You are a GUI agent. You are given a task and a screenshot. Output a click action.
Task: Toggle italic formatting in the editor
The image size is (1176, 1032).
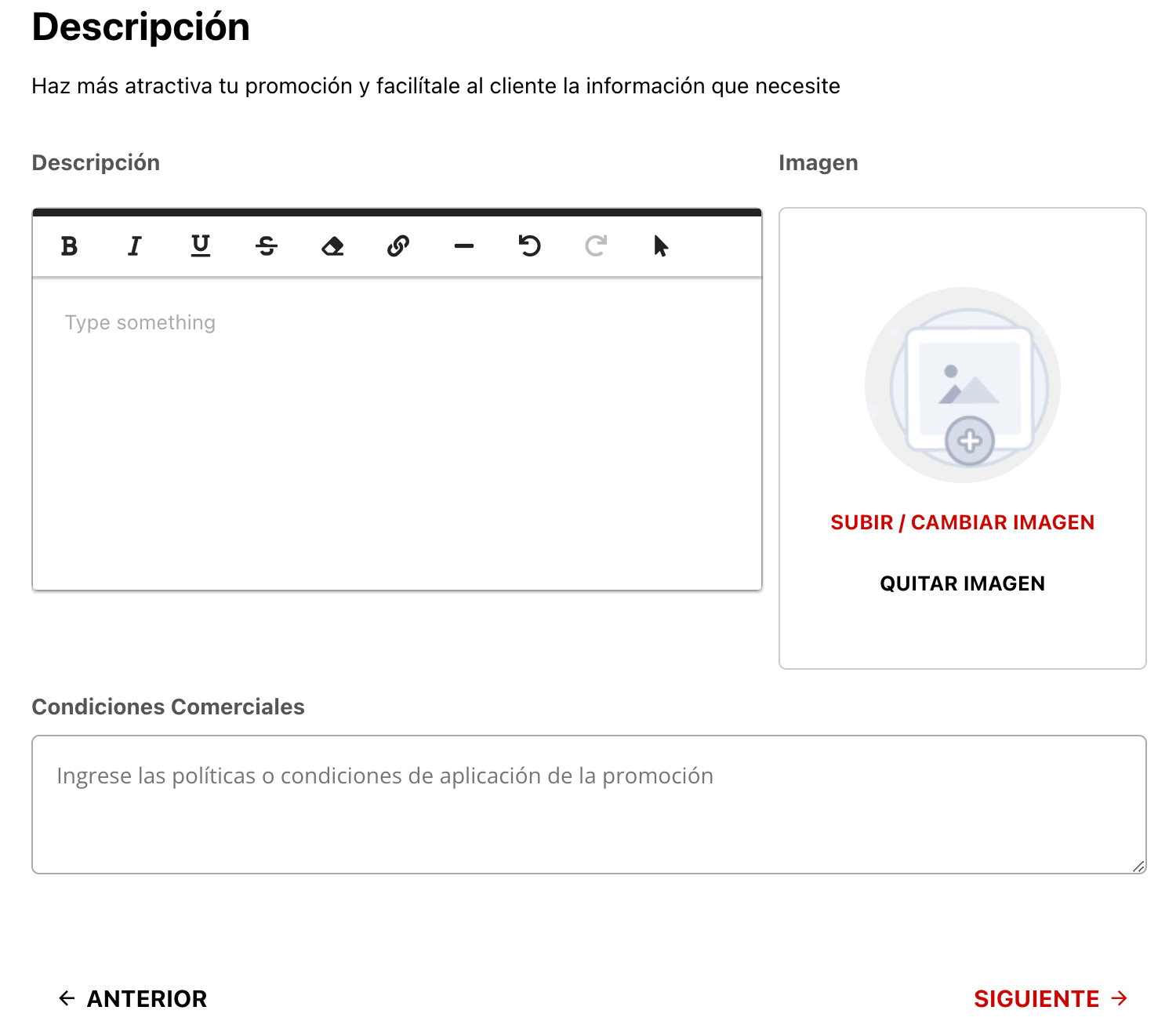click(135, 246)
